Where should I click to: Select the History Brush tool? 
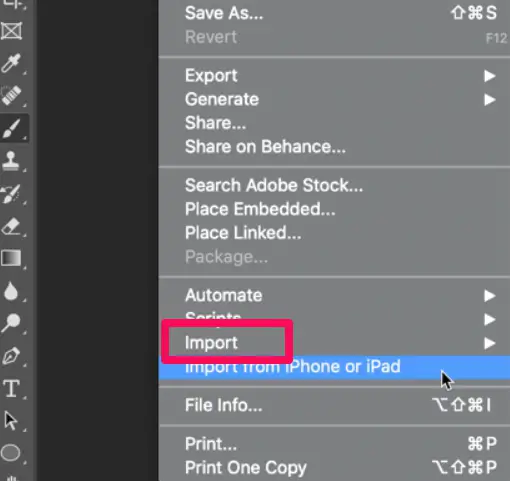pyautogui.click(x=11, y=193)
